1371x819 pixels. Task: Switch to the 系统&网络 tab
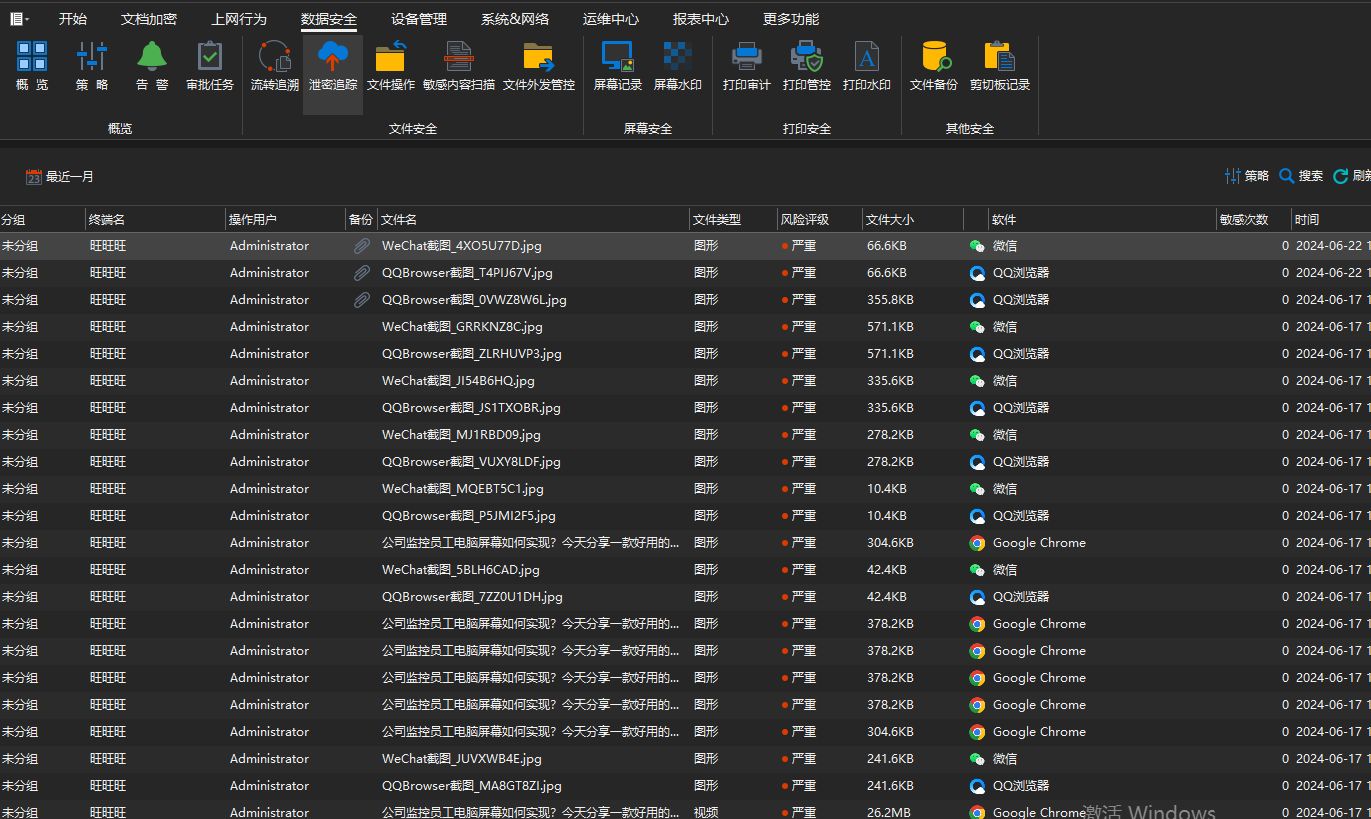(x=515, y=19)
